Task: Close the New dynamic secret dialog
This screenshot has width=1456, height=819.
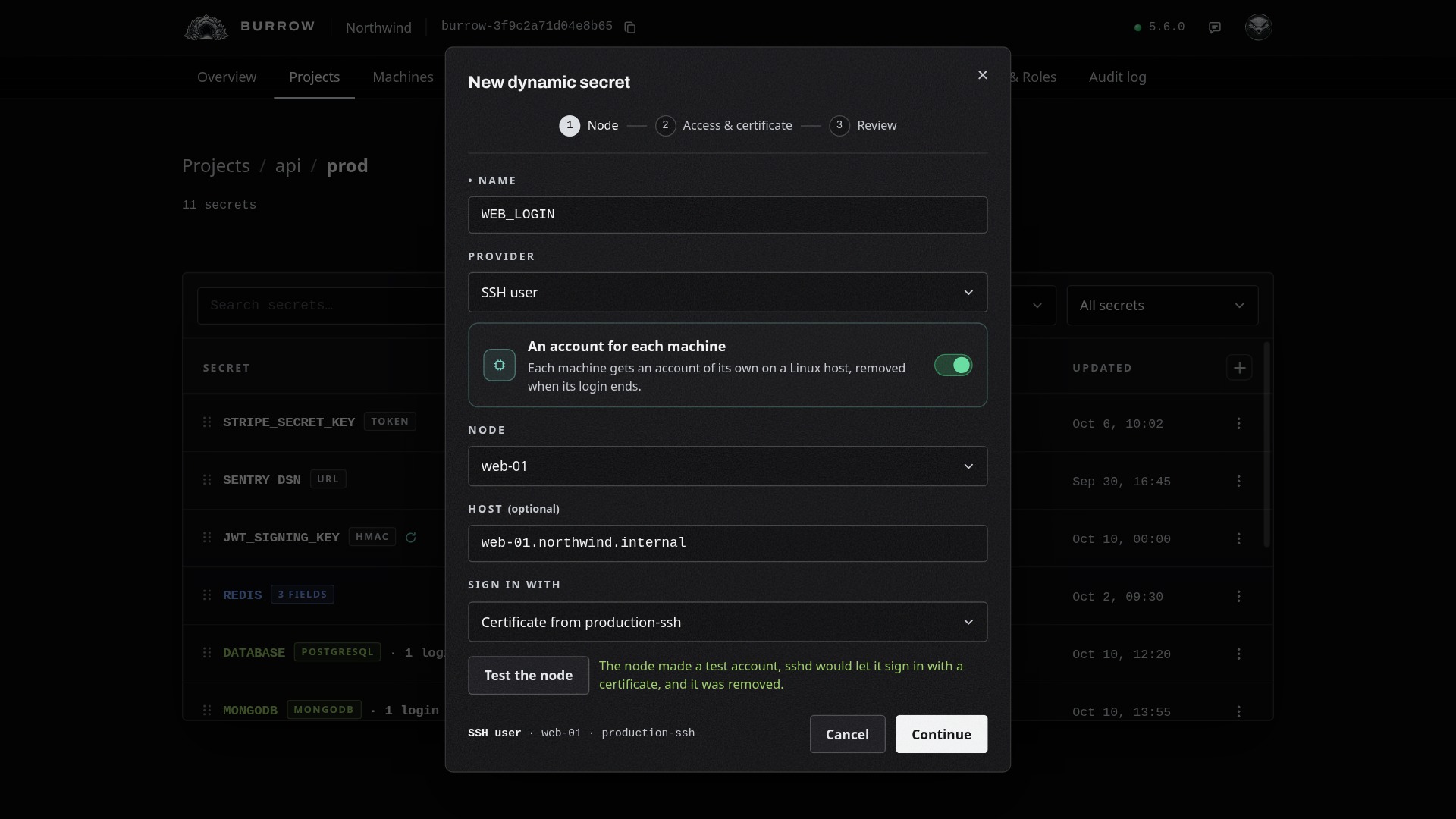Action: 983,75
